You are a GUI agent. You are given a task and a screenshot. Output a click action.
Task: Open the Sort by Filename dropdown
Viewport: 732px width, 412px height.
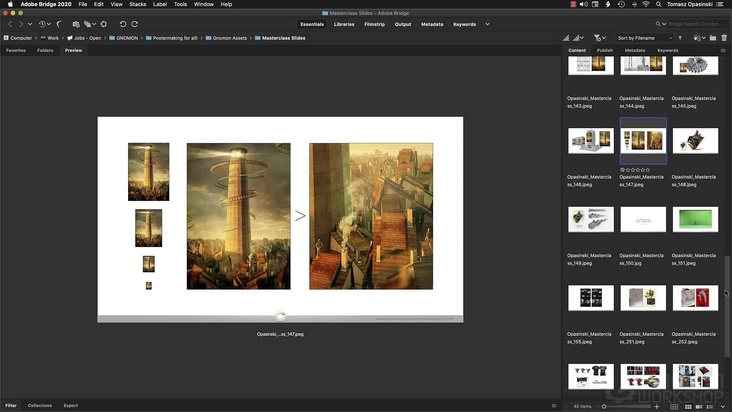[x=644, y=38]
